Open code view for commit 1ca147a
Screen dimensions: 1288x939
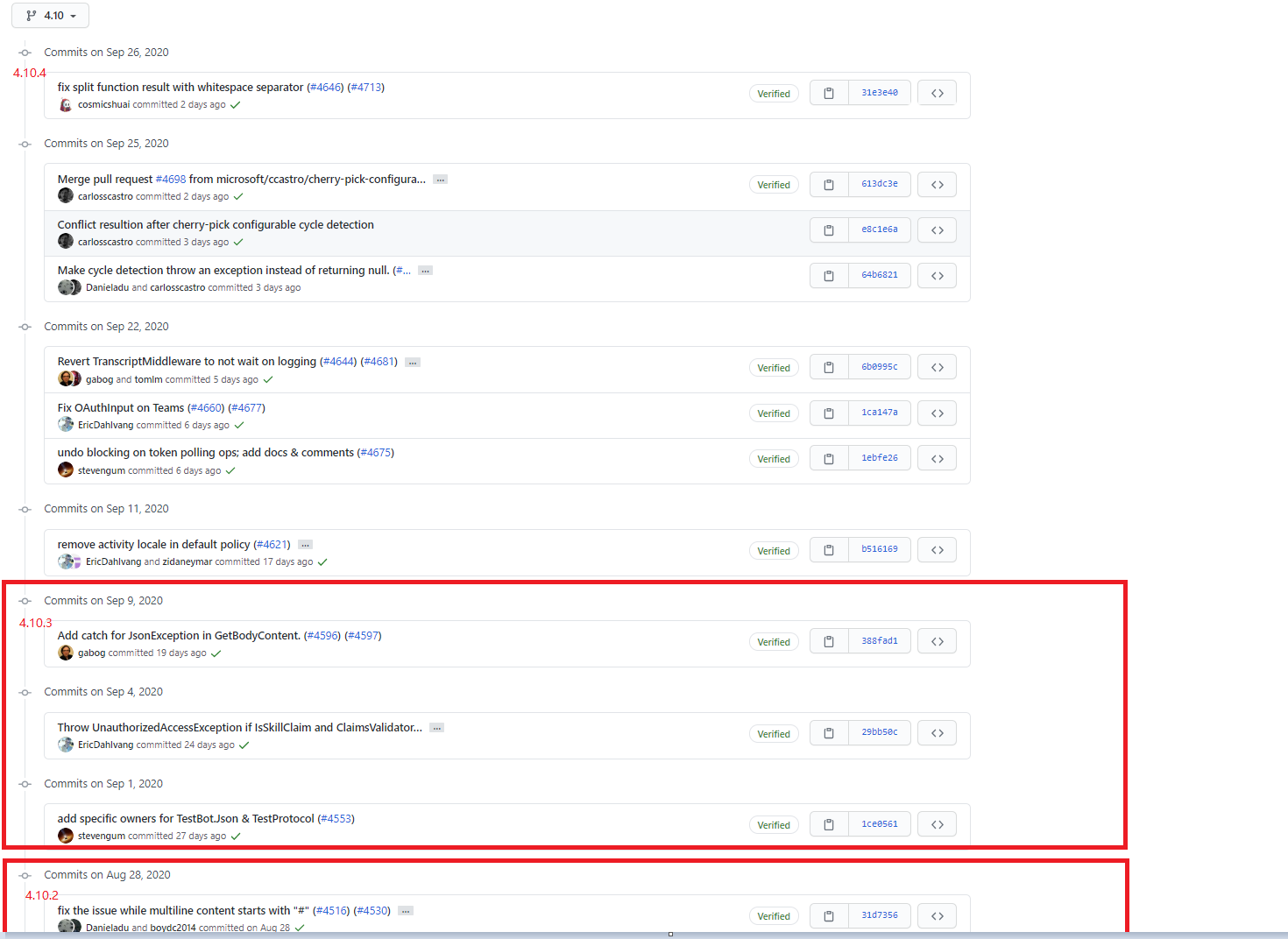tap(937, 413)
